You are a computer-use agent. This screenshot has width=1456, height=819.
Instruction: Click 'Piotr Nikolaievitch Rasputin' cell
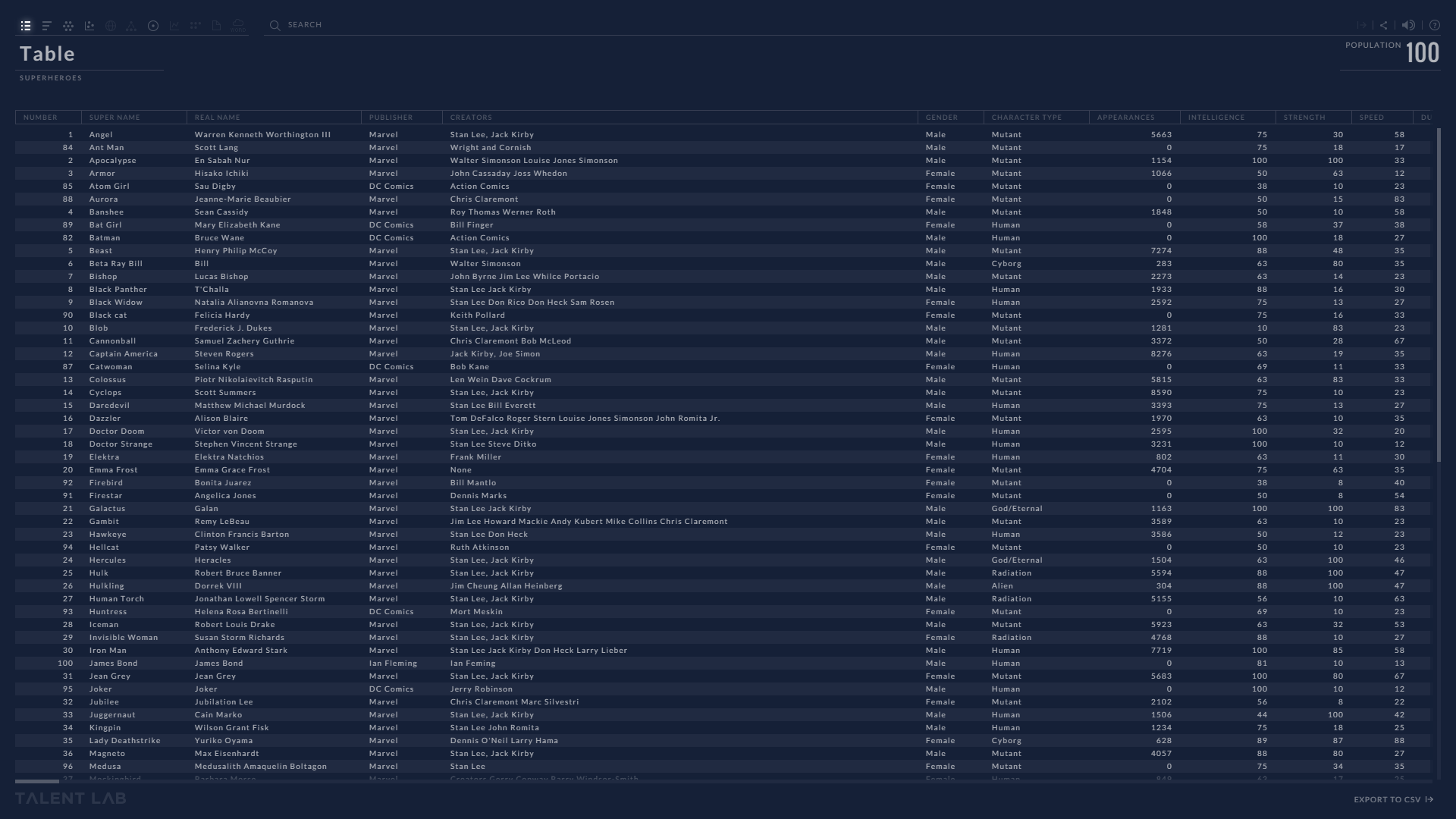tap(253, 380)
